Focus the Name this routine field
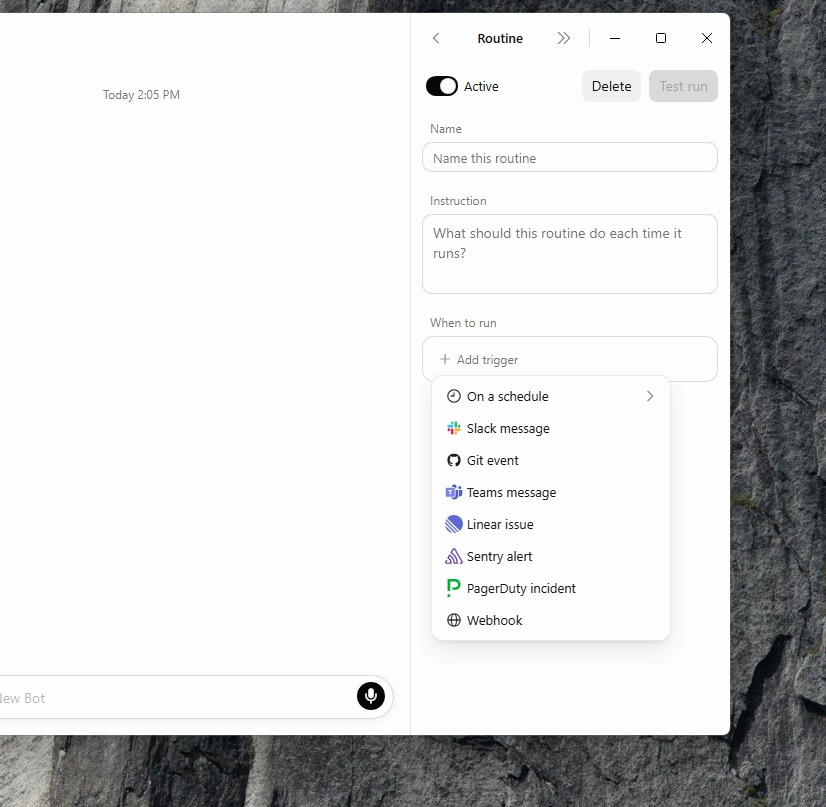The image size is (826, 807). point(570,158)
